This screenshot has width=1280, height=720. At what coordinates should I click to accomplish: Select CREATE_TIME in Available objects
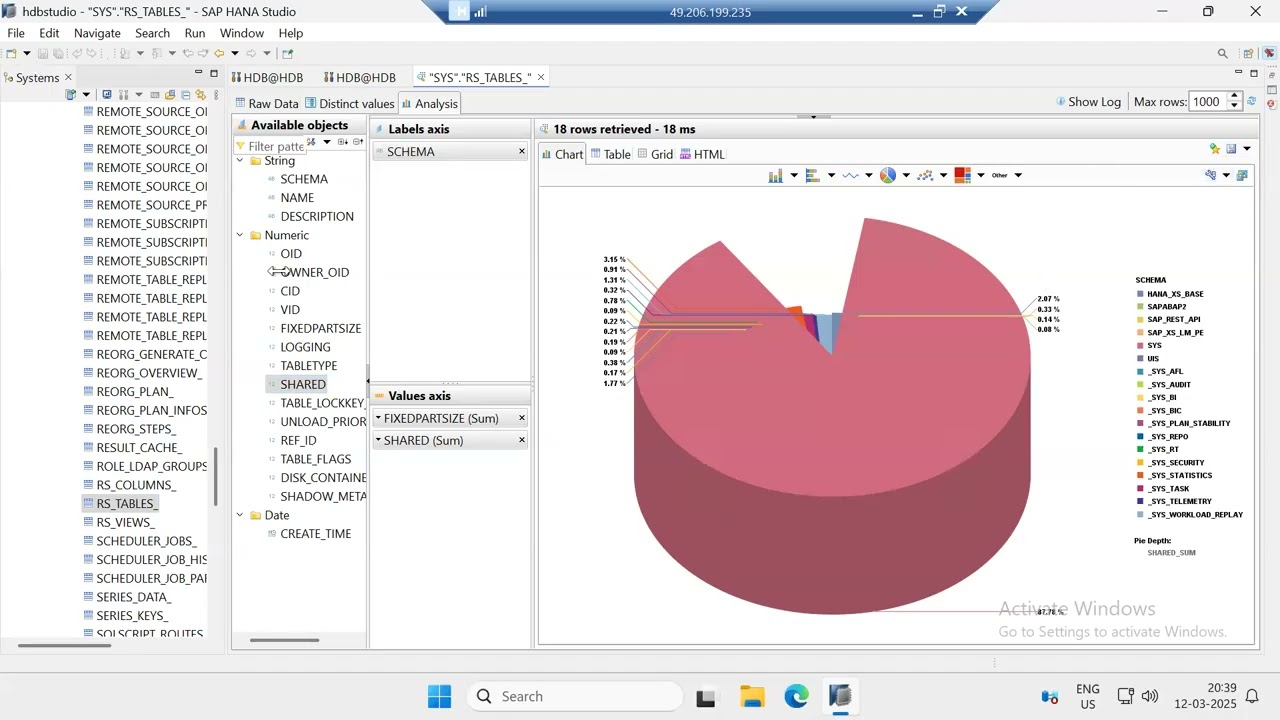(316, 534)
